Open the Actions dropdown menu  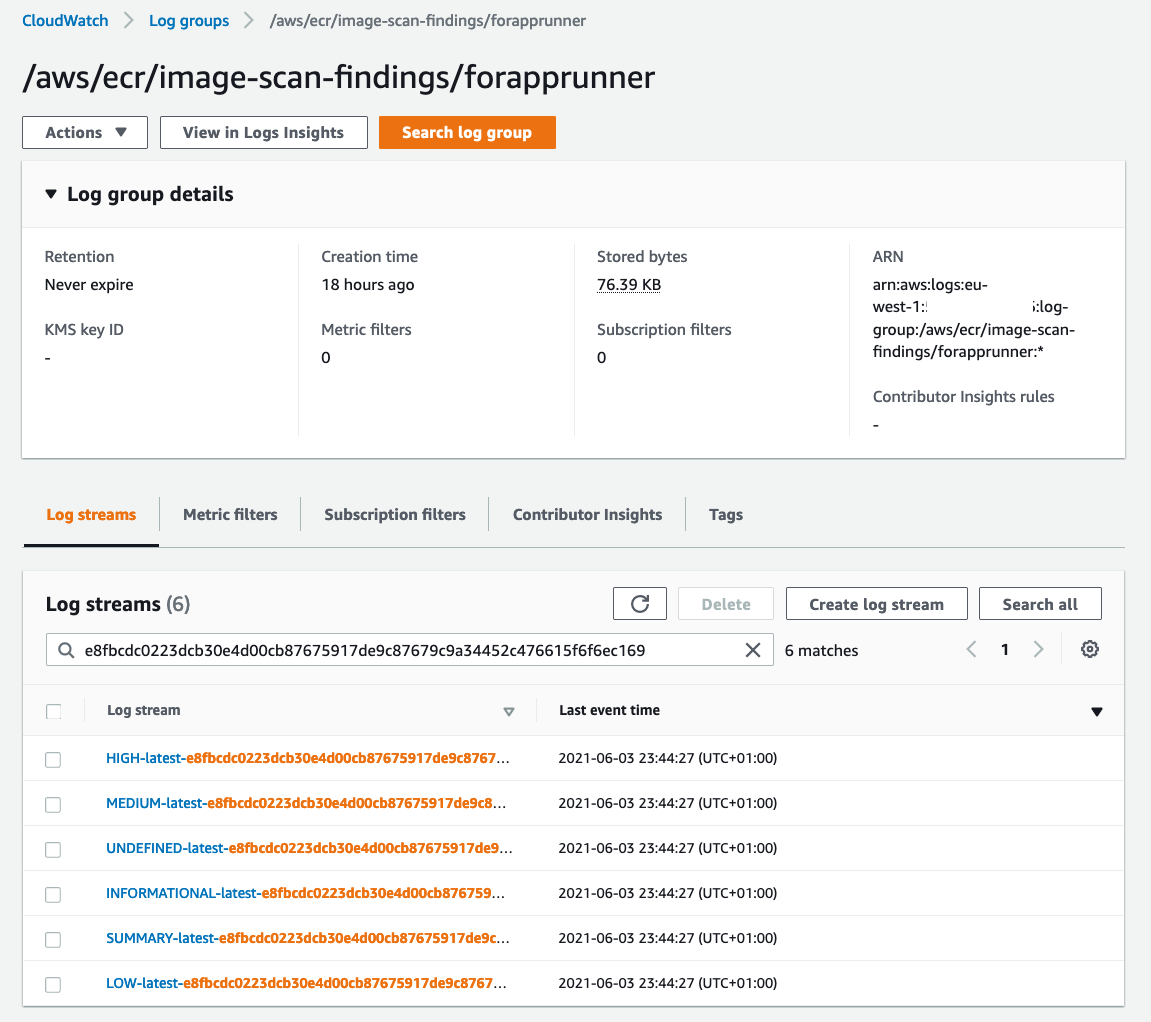pos(85,132)
